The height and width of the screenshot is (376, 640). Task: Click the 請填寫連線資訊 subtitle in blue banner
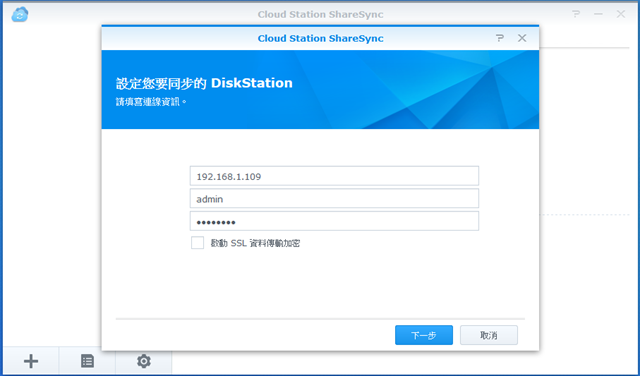[151, 102]
